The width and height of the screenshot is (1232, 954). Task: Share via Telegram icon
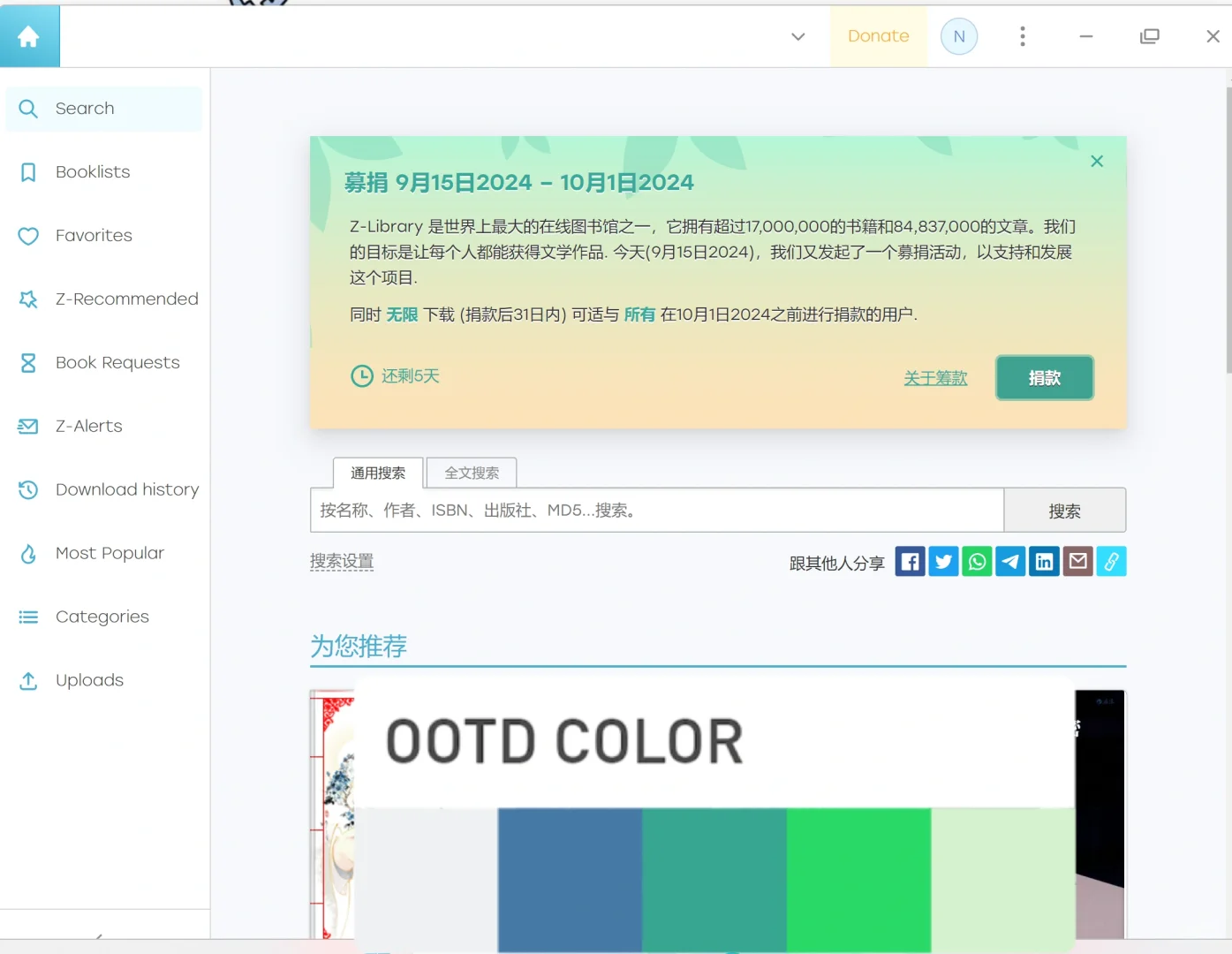pos(1010,562)
